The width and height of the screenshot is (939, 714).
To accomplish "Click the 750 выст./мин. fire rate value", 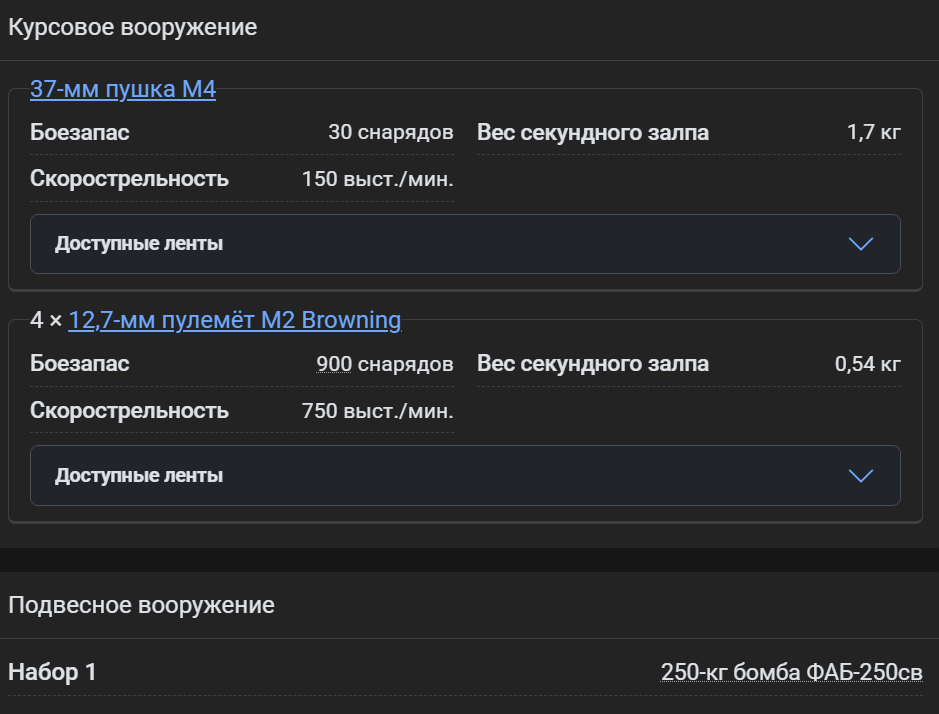I will pyautogui.click(x=377, y=410).
